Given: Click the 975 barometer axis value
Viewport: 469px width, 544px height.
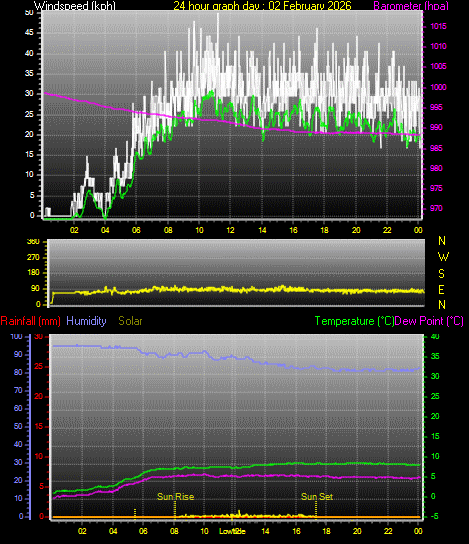Looking at the screenshot, I should point(436,189).
